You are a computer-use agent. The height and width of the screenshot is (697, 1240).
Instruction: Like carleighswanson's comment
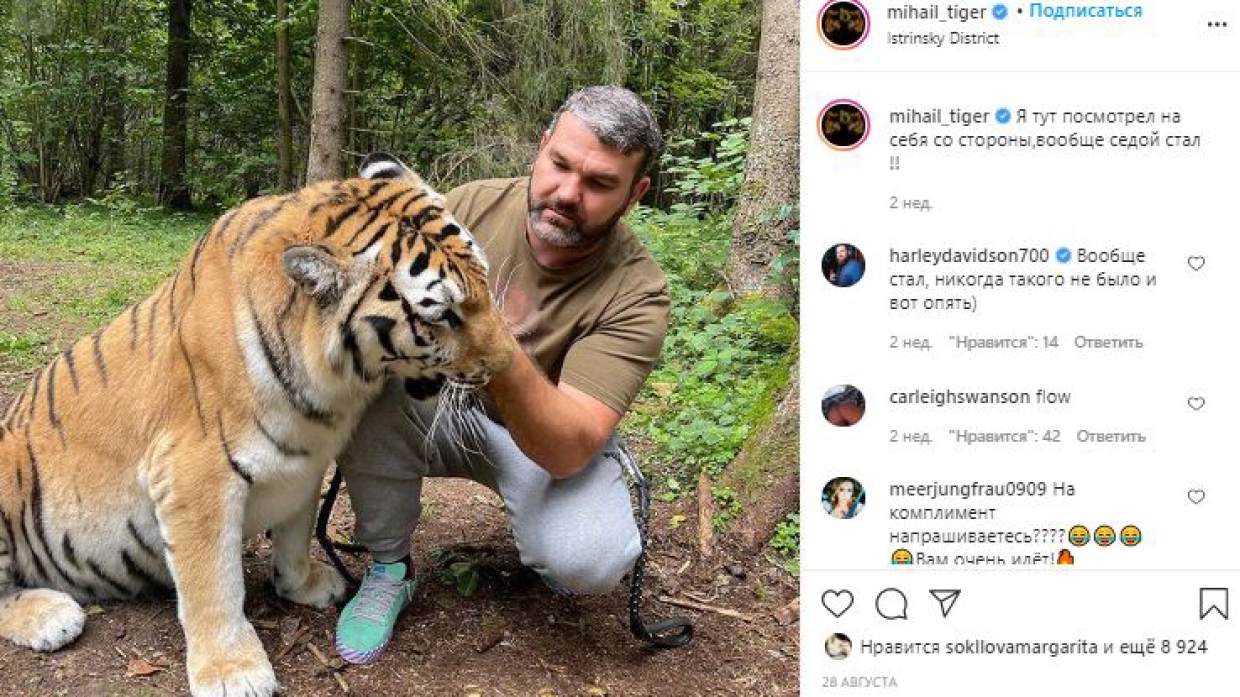1196,404
